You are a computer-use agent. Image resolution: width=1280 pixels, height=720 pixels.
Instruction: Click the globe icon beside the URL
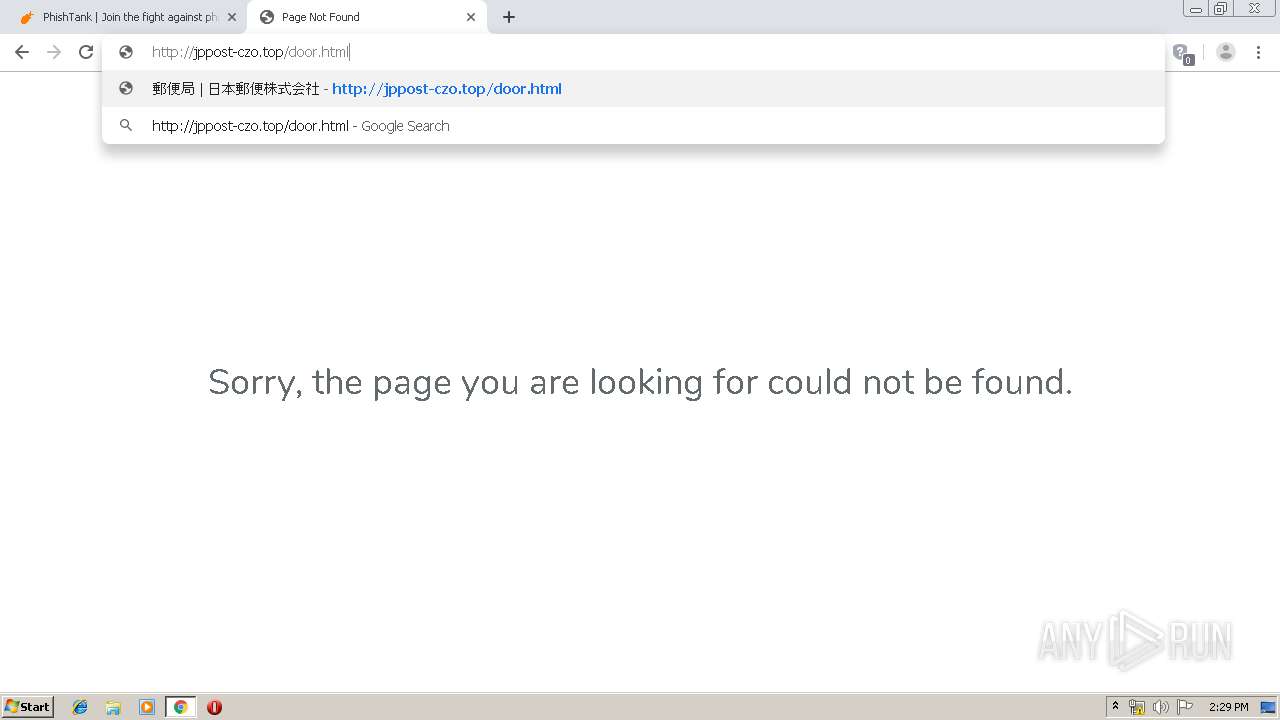click(126, 52)
